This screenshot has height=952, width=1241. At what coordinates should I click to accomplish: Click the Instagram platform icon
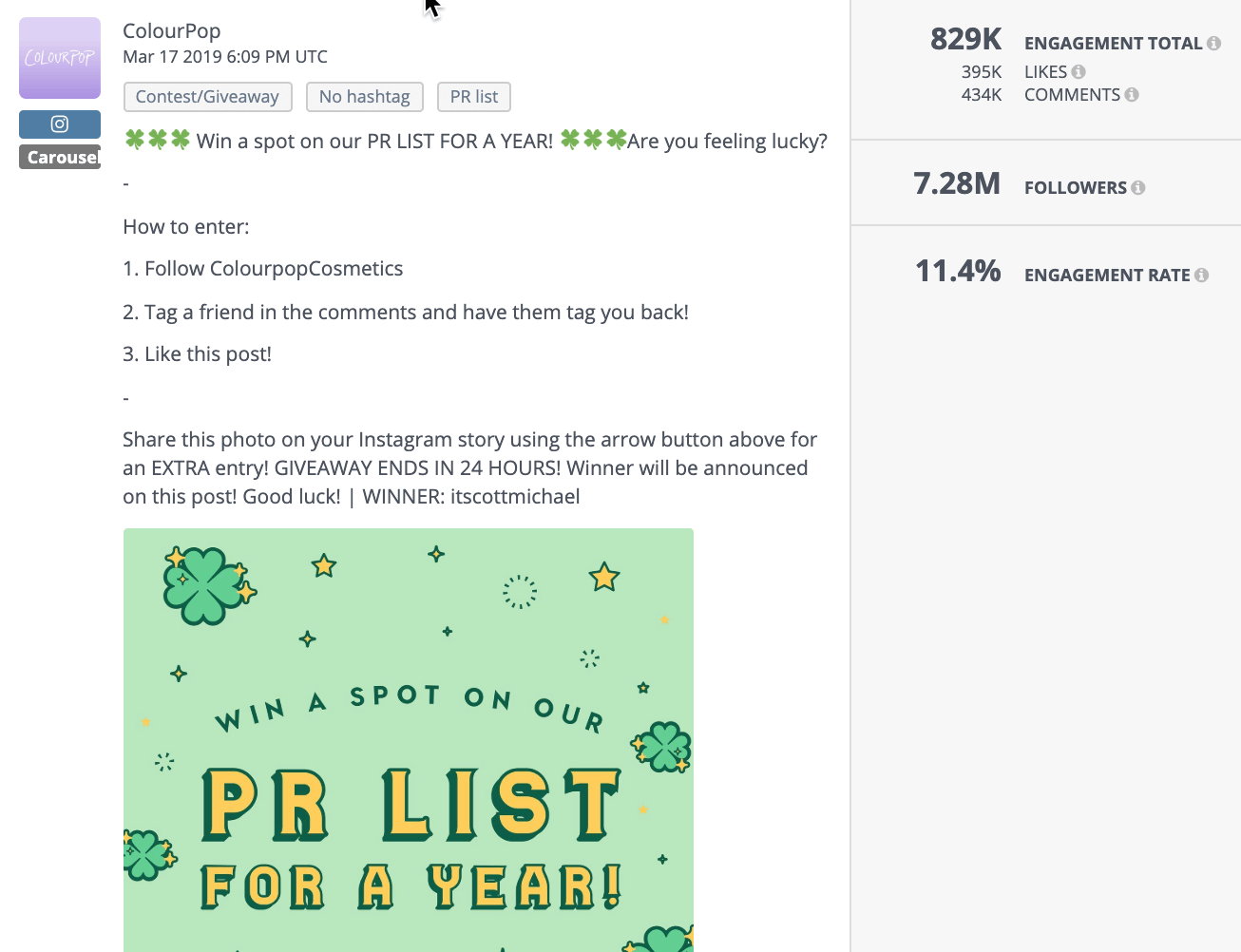pyautogui.click(x=59, y=124)
